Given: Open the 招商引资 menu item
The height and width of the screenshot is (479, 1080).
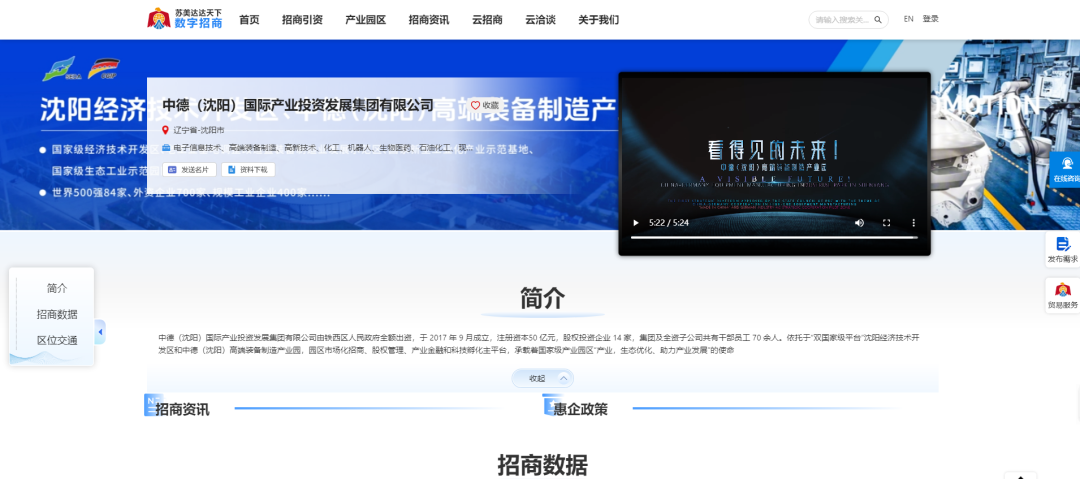Looking at the screenshot, I should pos(302,20).
